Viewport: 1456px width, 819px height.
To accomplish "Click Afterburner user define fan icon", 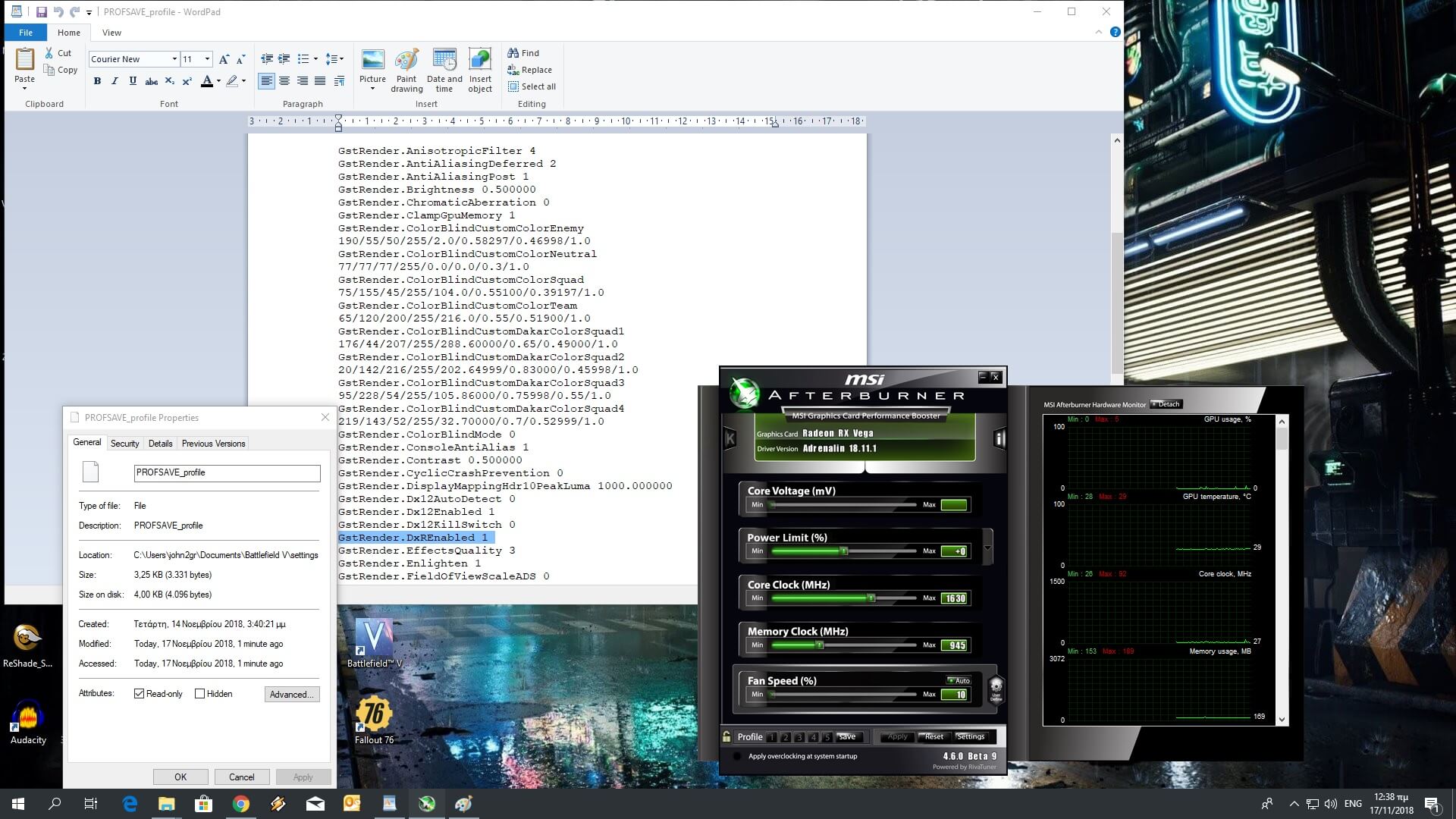I will 996,690.
